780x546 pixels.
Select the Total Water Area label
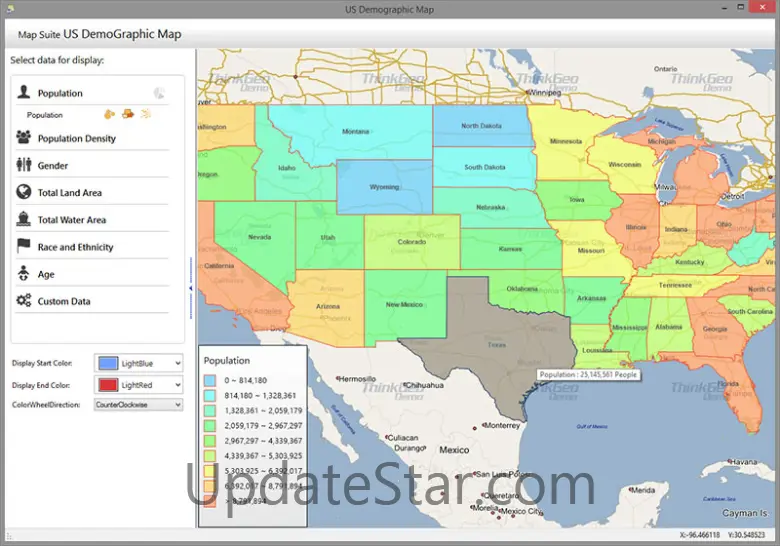point(72,220)
